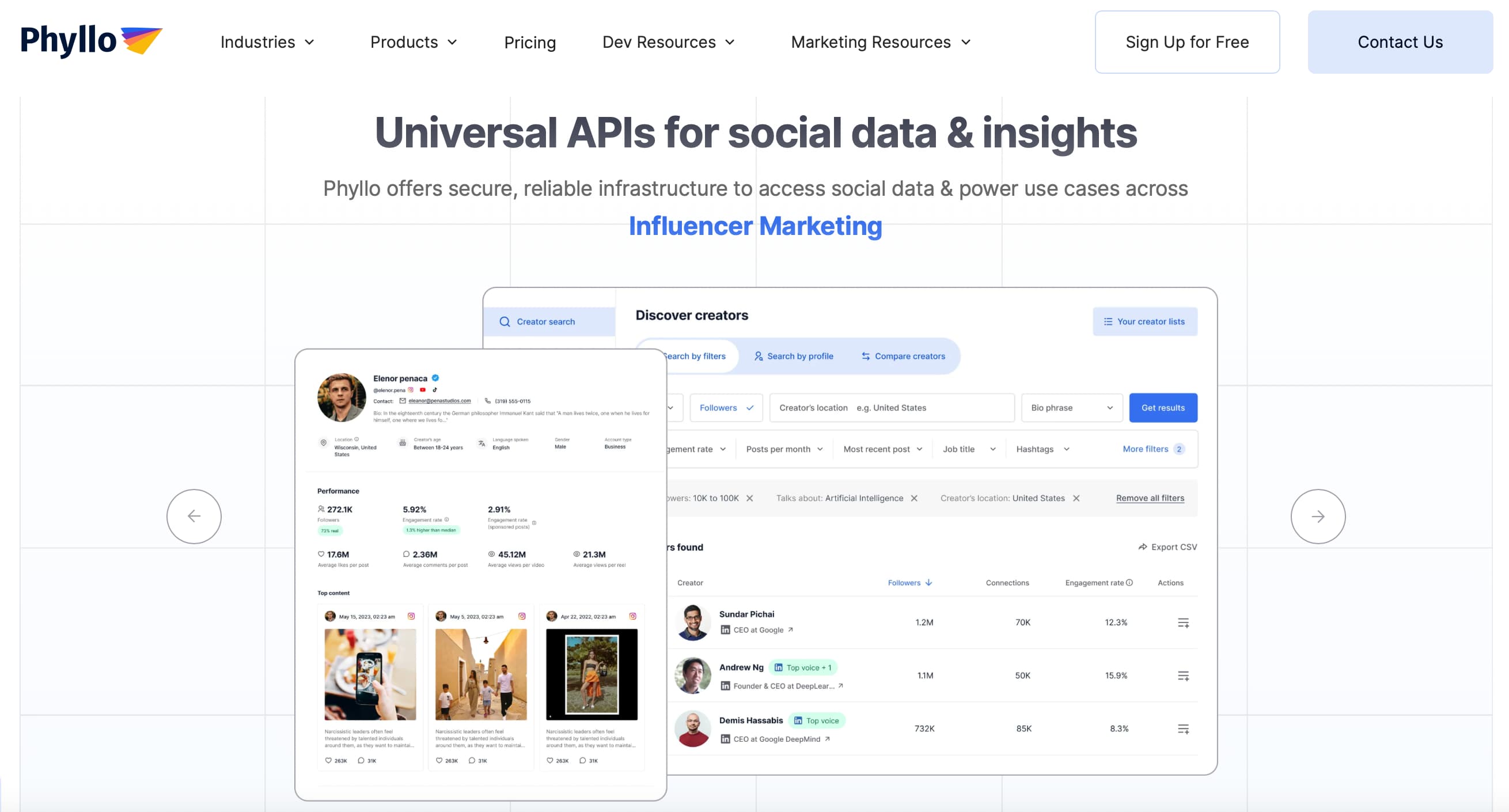Open add-to-list action for Demis Hassabis
Viewport: 1509px width, 812px height.
[1184, 729]
